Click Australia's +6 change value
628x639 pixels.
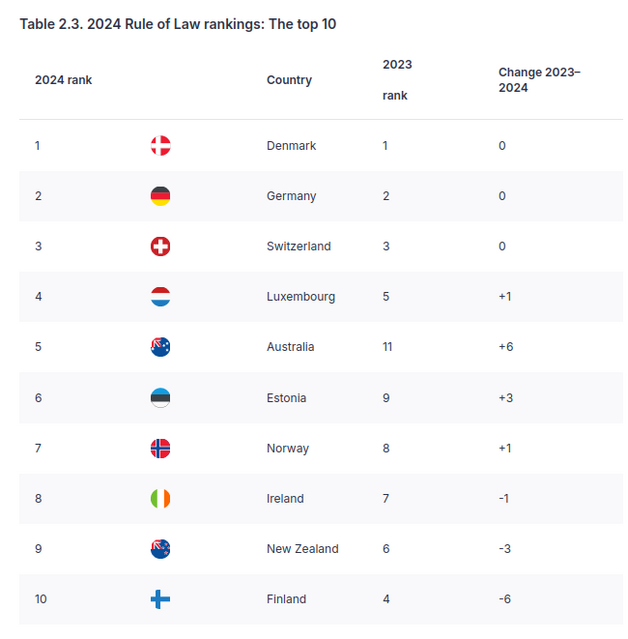point(506,347)
